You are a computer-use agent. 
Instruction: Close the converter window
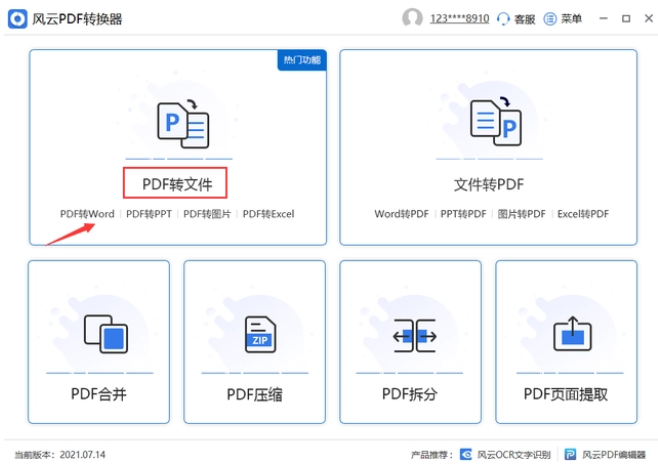click(x=649, y=18)
